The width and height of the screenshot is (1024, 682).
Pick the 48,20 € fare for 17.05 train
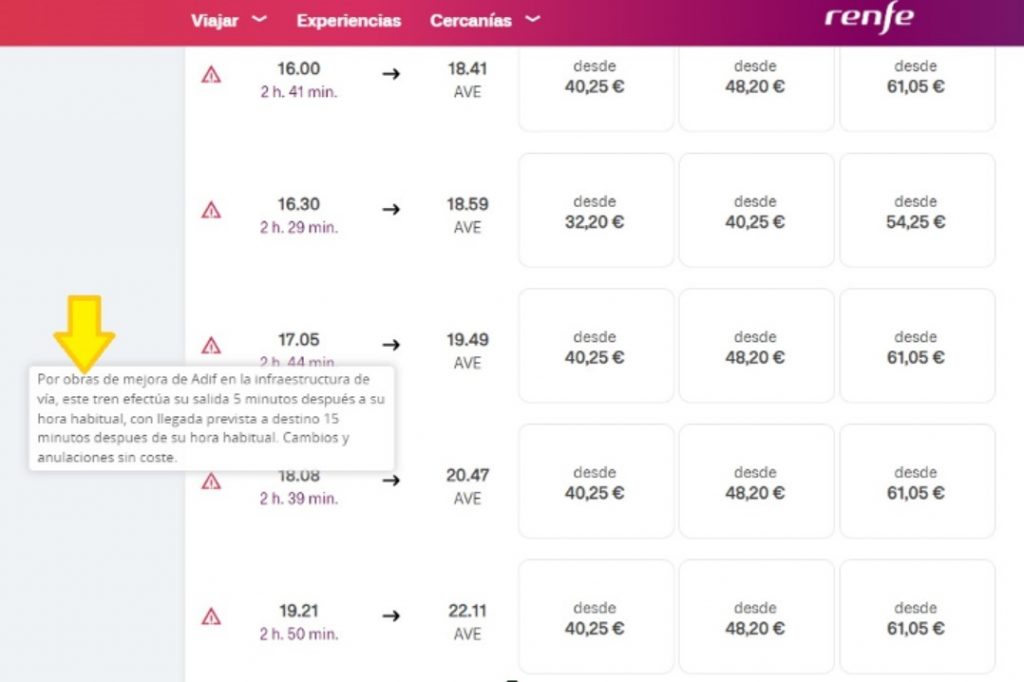755,346
